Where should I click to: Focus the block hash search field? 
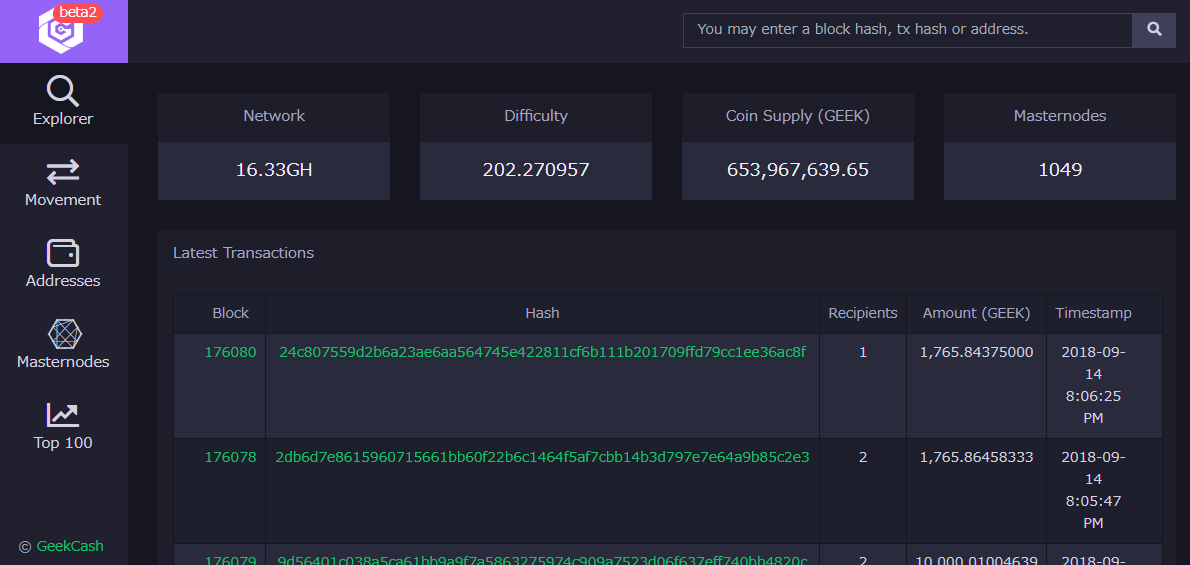[x=907, y=30]
